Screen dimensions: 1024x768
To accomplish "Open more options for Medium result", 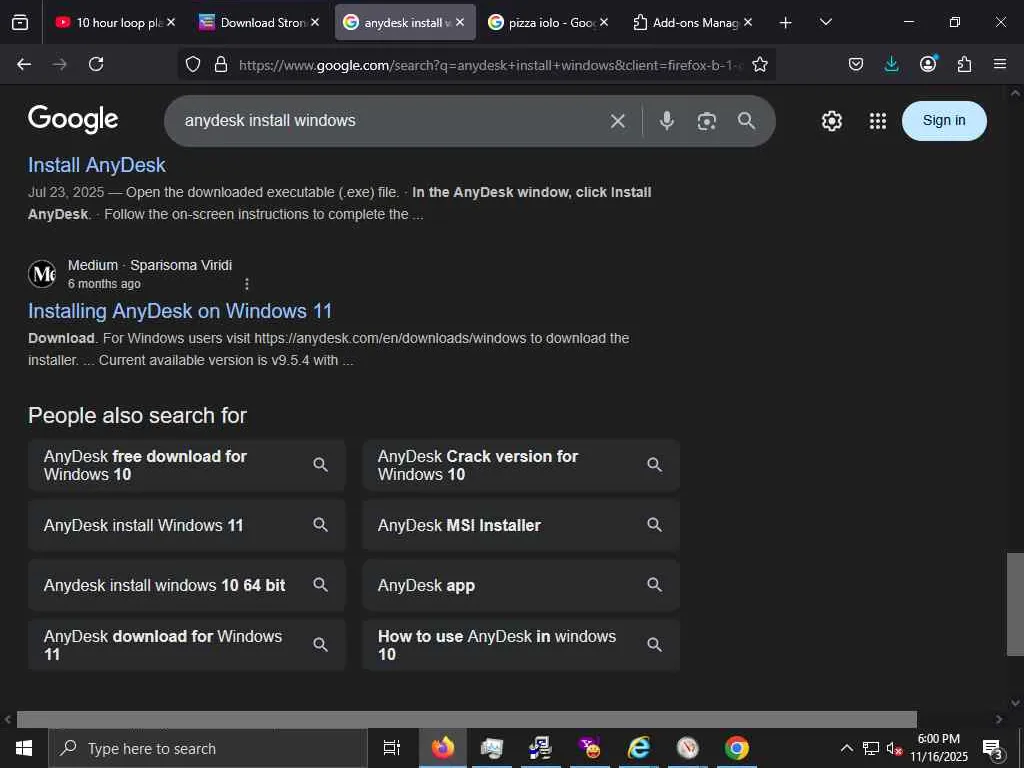I will coord(247,284).
